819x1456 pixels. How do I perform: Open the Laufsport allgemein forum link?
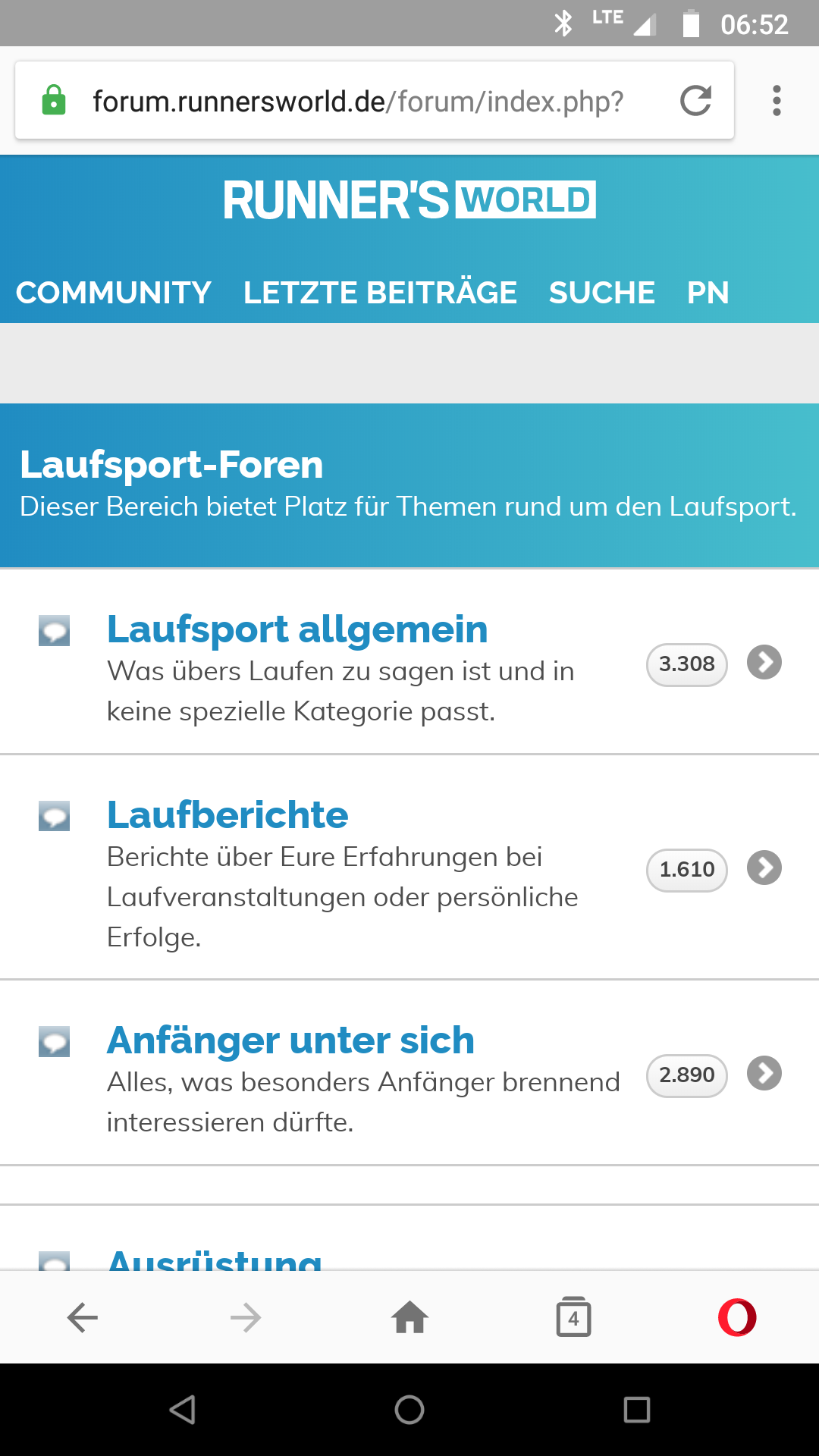(297, 629)
